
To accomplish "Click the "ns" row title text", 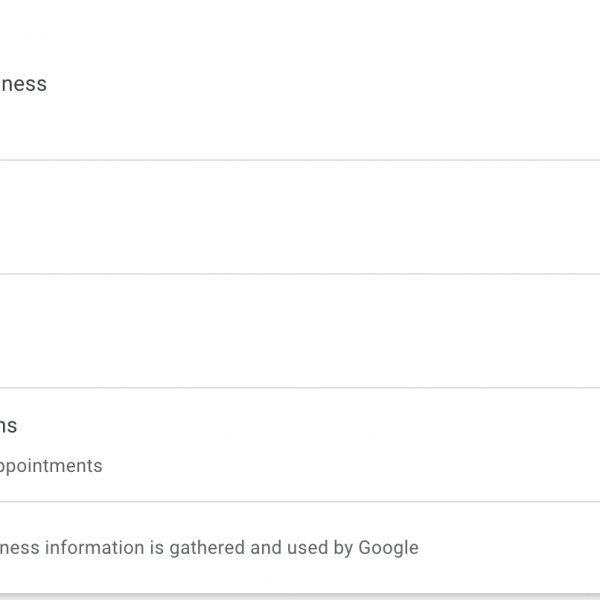I will pos(8,426).
